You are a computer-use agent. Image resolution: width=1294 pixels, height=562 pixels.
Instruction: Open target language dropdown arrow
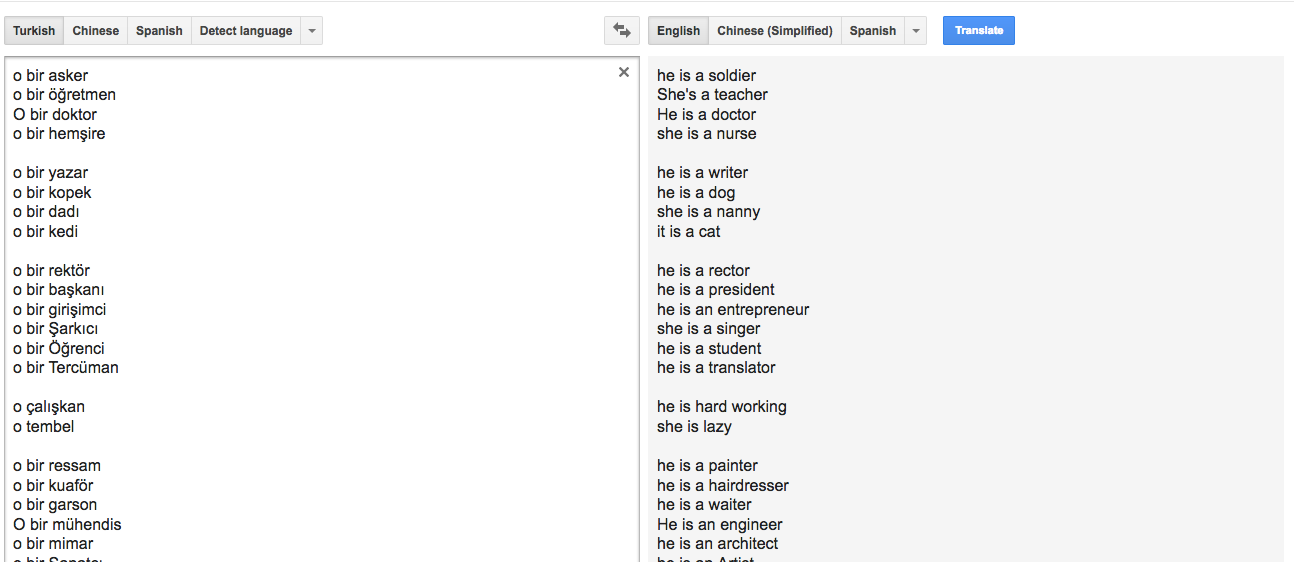coord(916,31)
